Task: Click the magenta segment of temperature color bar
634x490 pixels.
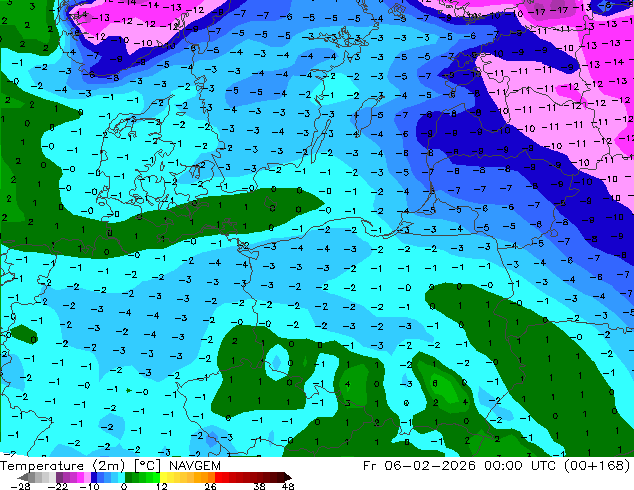Action: click(70, 477)
